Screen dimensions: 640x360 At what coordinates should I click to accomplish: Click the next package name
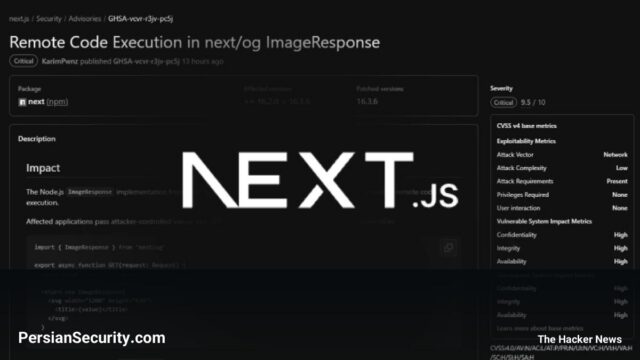(36, 102)
